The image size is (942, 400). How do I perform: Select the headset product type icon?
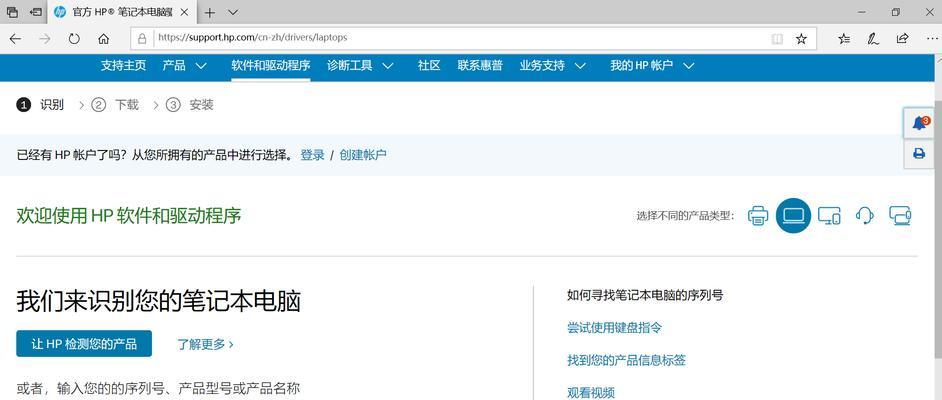[x=864, y=215]
